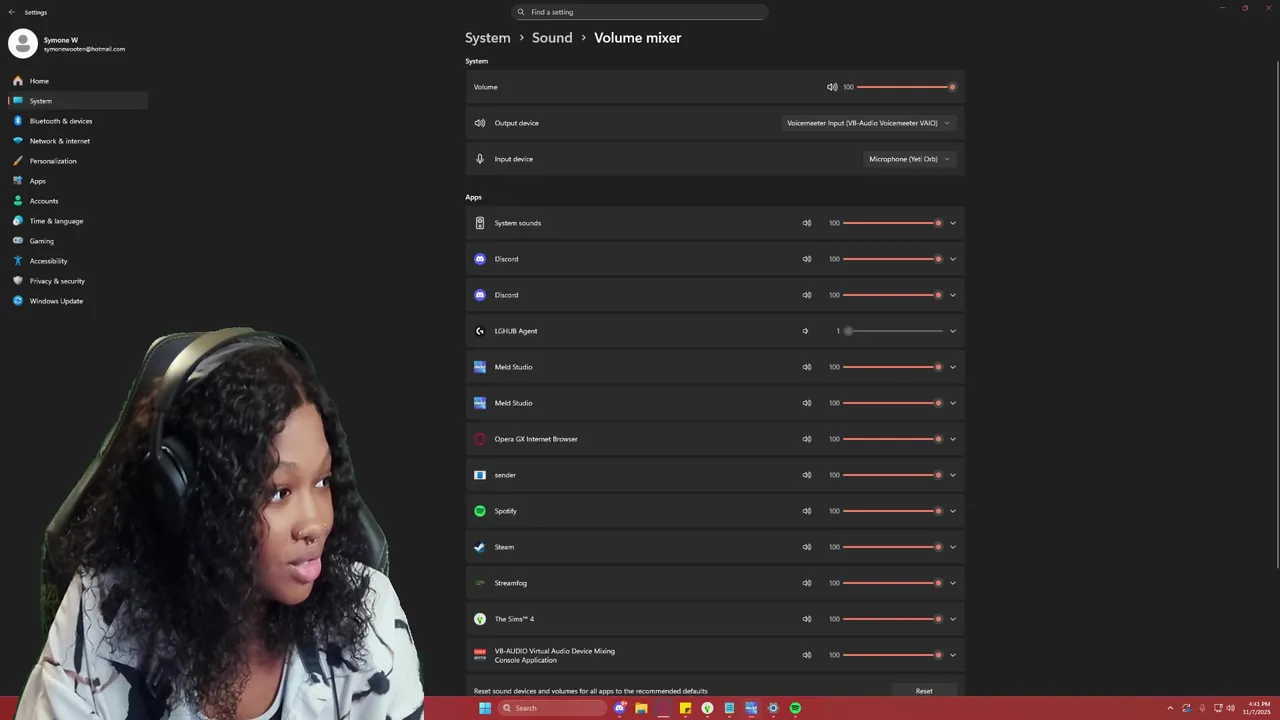Mute Opera GX Internet Browser

tap(807, 439)
